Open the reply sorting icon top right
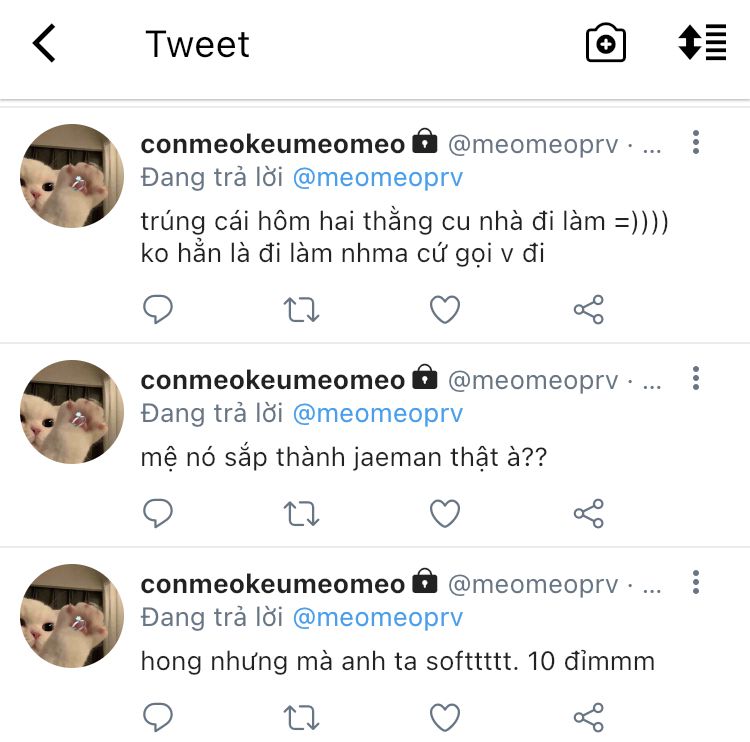This screenshot has width=750, height=742. [x=702, y=42]
